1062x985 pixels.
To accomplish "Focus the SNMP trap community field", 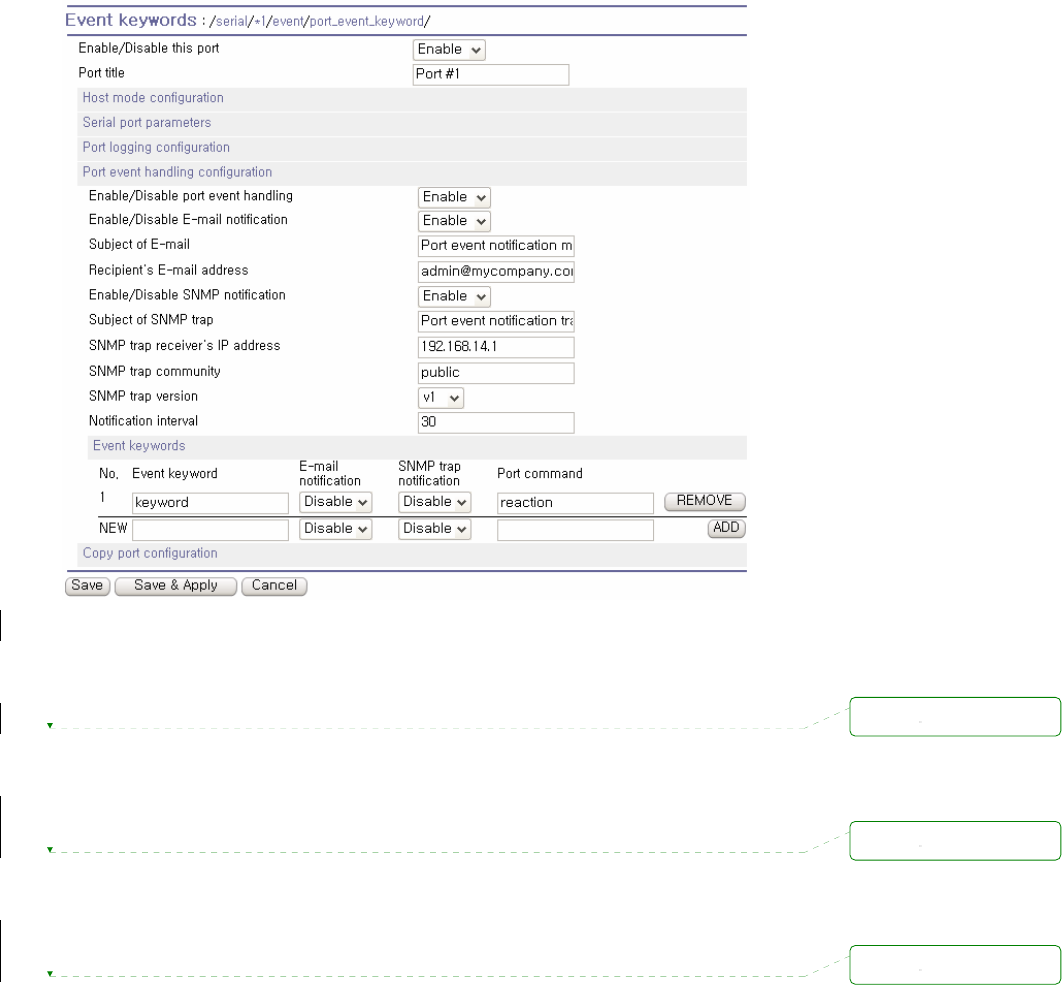I will click(x=496, y=373).
